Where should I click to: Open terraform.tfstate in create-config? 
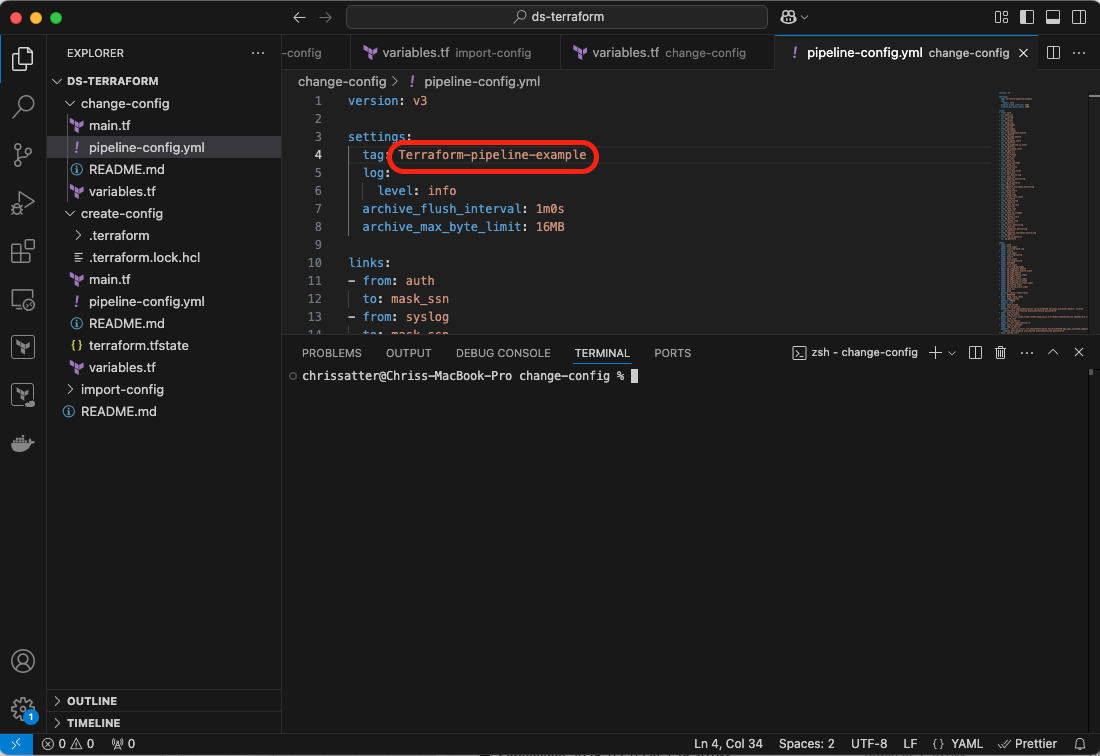(138, 345)
